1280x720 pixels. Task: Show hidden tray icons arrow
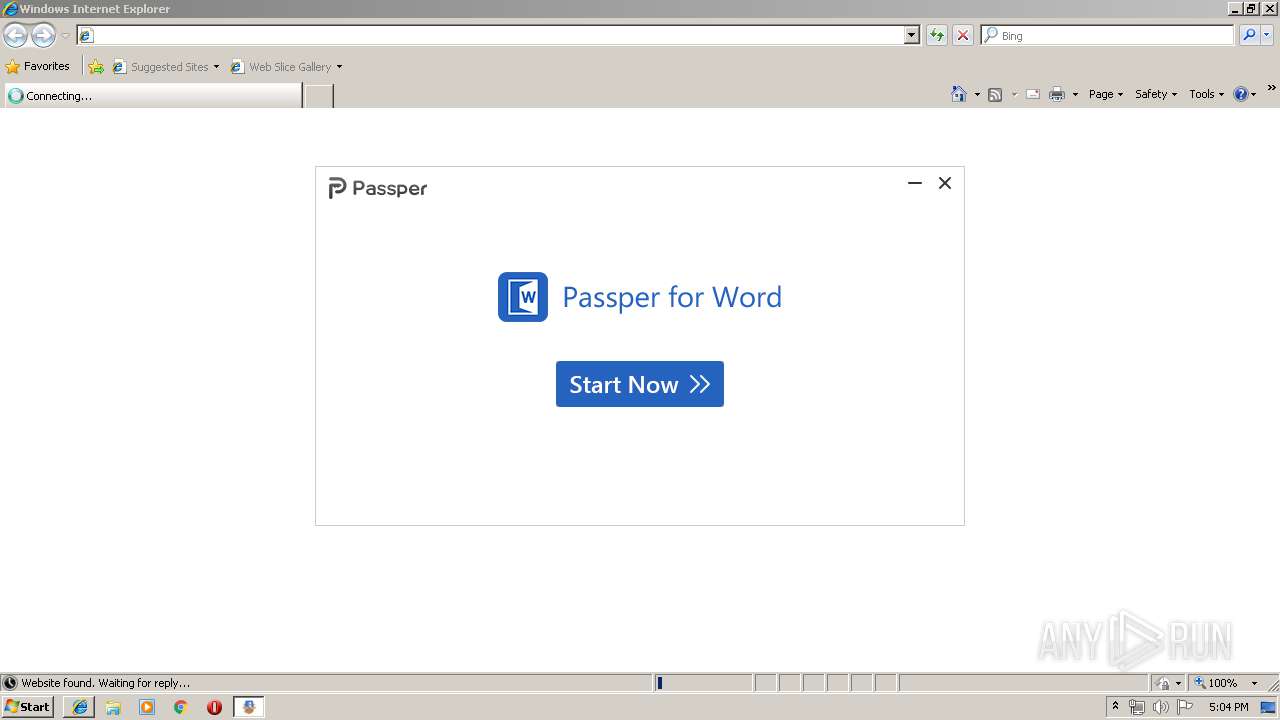tap(1115, 706)
